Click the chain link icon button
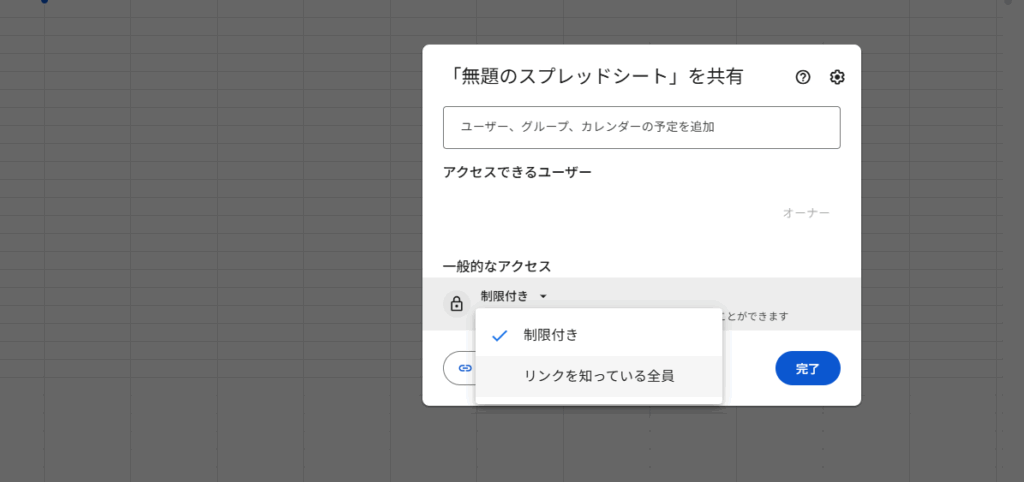Viewport: 1024px width, 482px height. (x=464, y=368)
